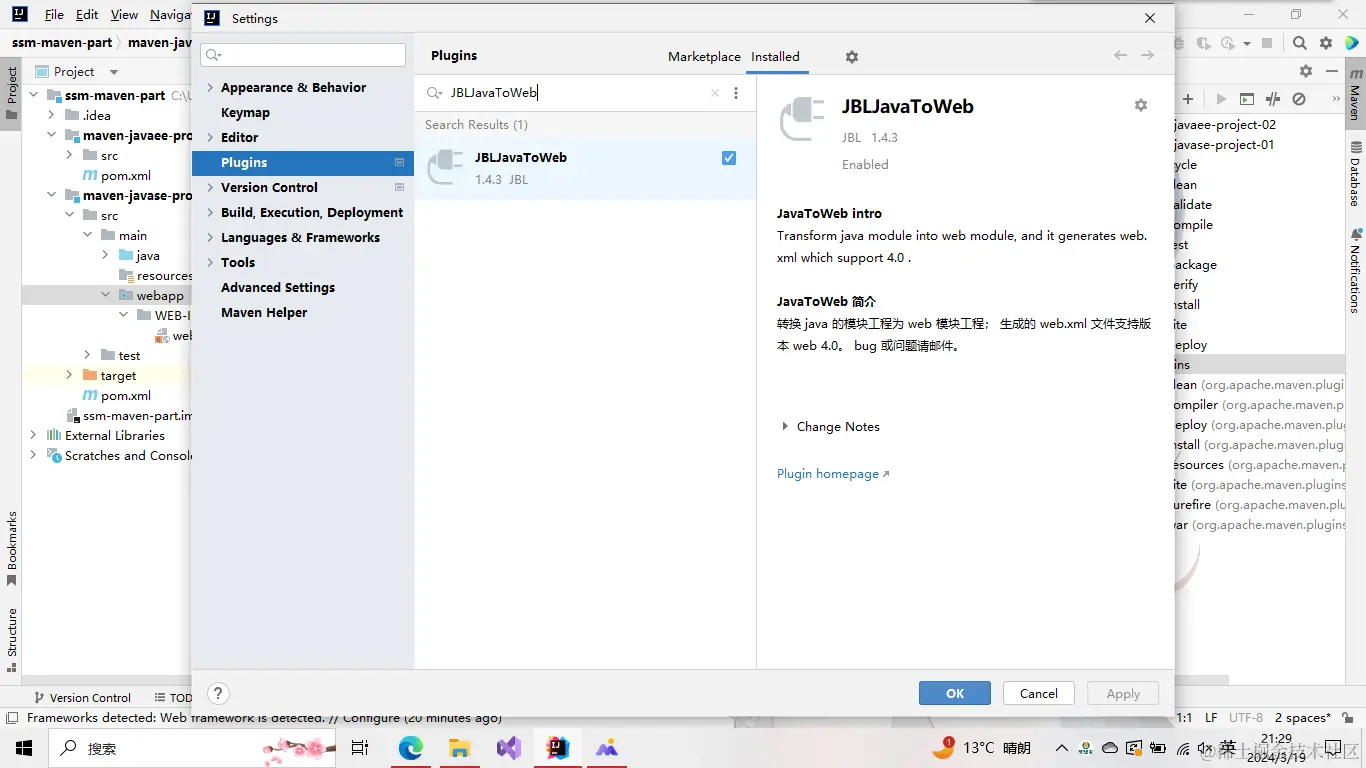Image resolution: width=1366 pixels, height=768 pixels.
Task: Expand Appearance & Behavior settings group
Action: pyautogui.click(x=210, y=88)
